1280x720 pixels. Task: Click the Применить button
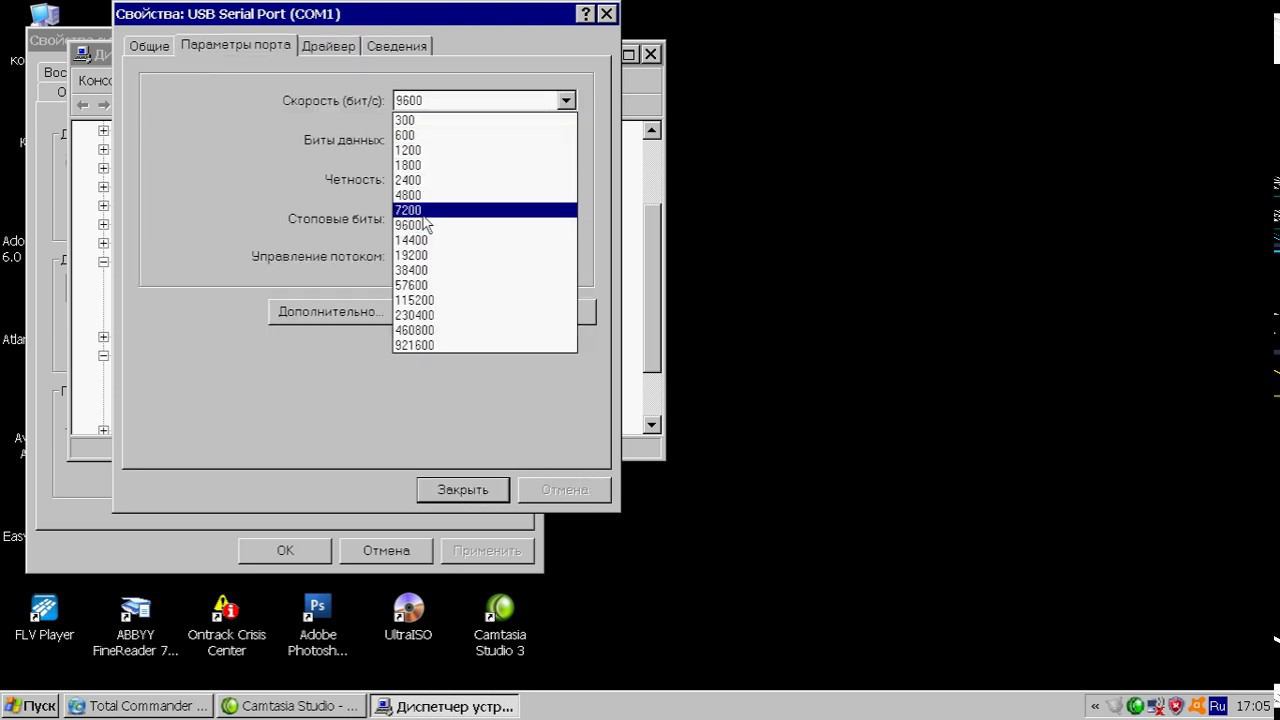pos(487,550)
